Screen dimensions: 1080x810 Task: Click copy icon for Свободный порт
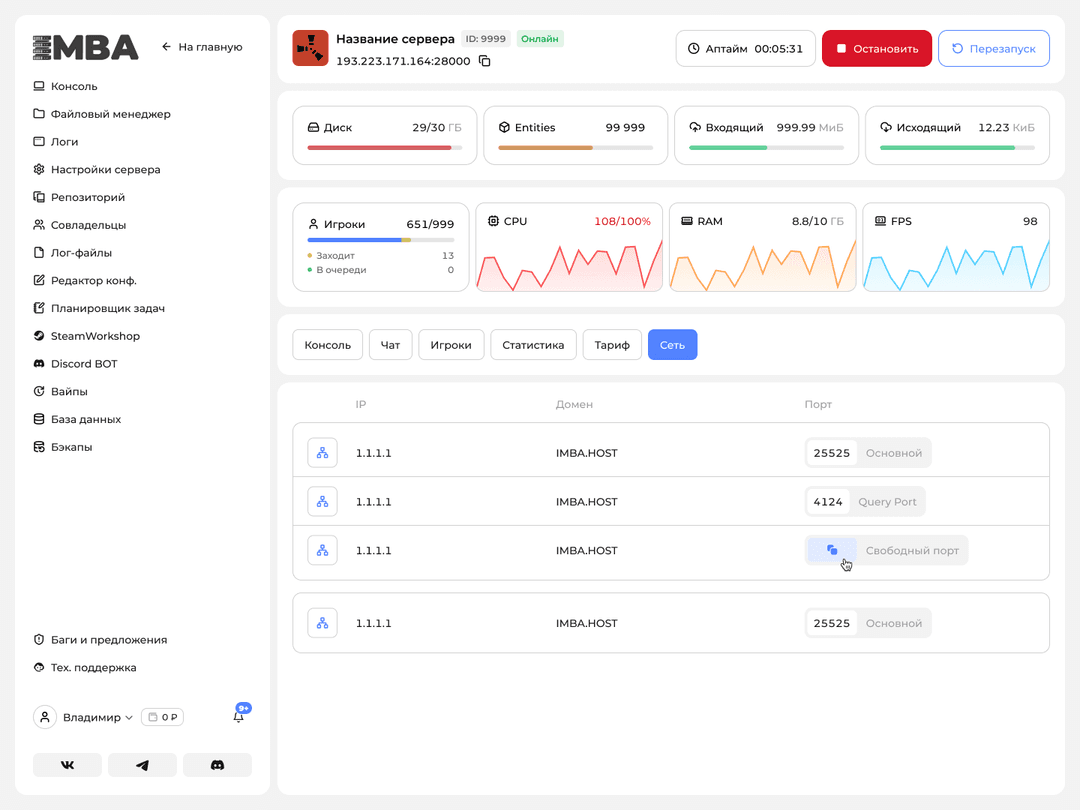point(832,550)
